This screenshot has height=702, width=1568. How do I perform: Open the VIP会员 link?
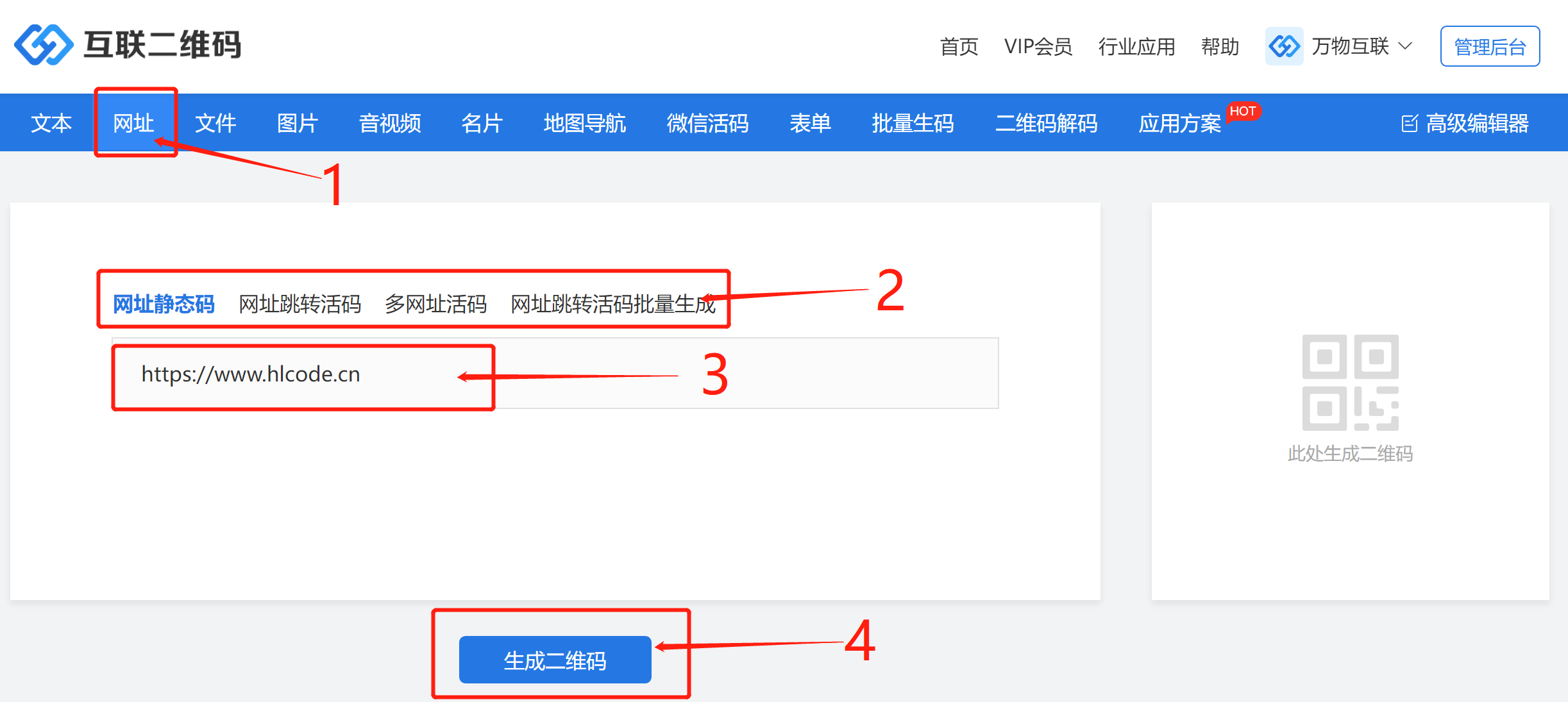tap(1038, 46)
